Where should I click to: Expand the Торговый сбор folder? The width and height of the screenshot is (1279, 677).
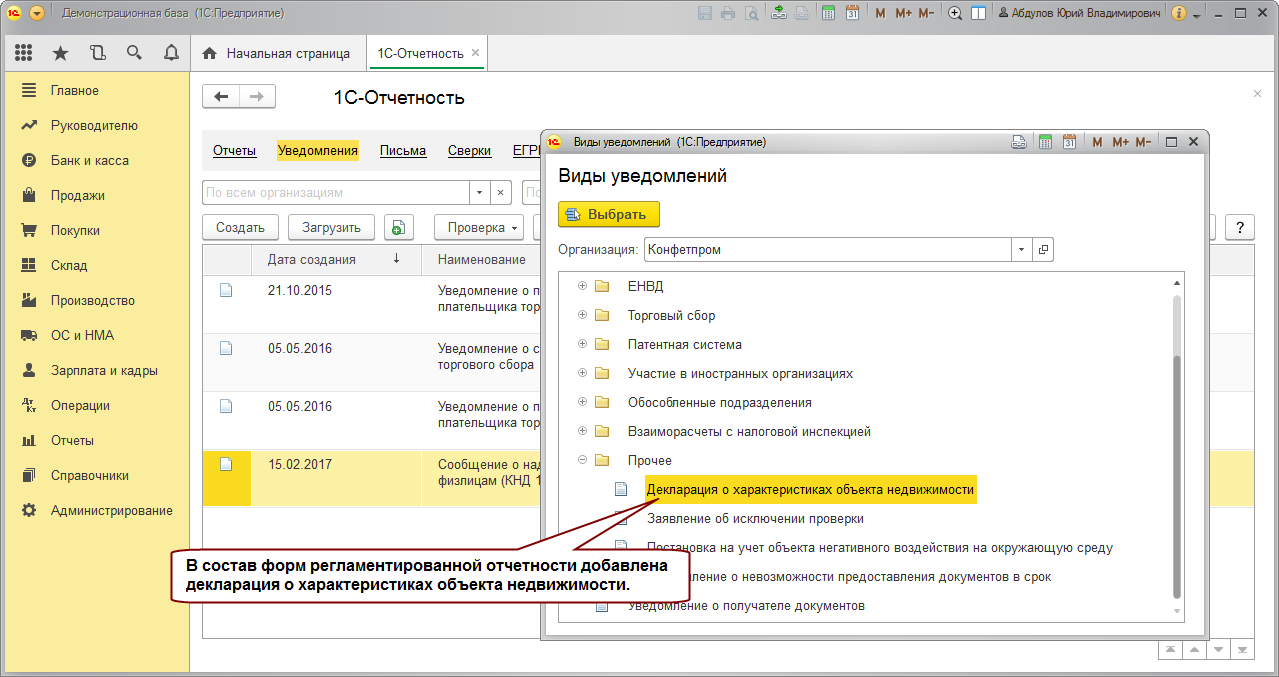pyautogui.click(x=582, y=315)
